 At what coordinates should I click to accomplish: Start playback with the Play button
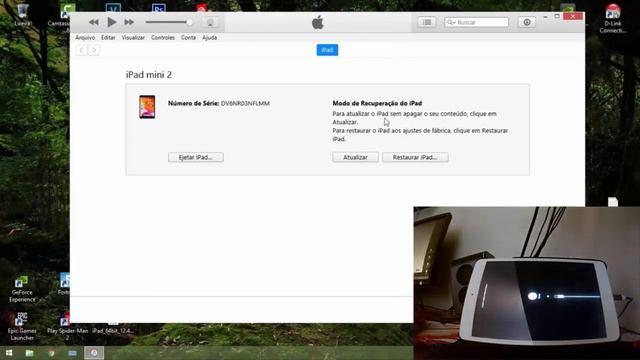point(111,22)
